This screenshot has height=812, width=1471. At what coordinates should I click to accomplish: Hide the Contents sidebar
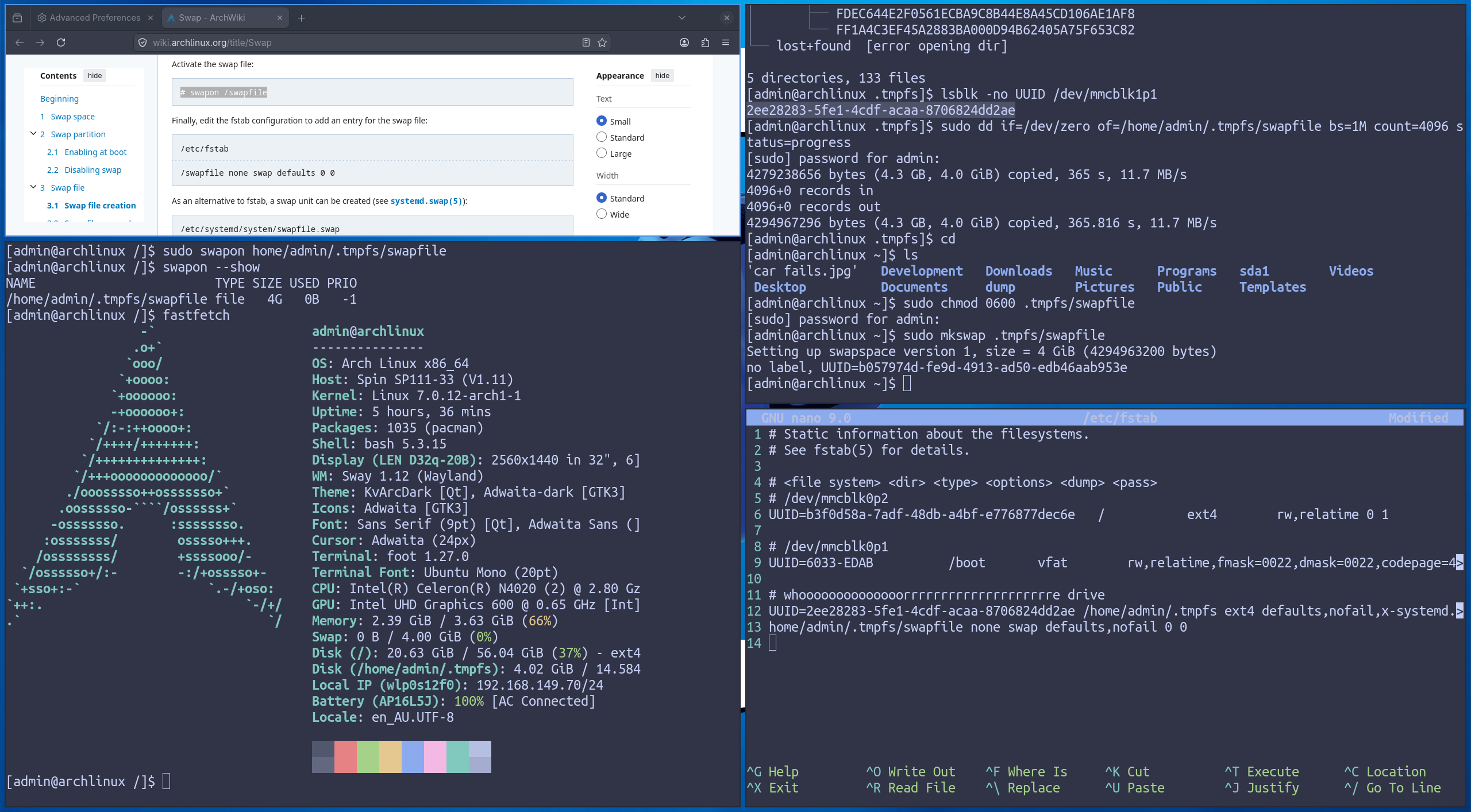pyautogui.click(x=95, y=76)
